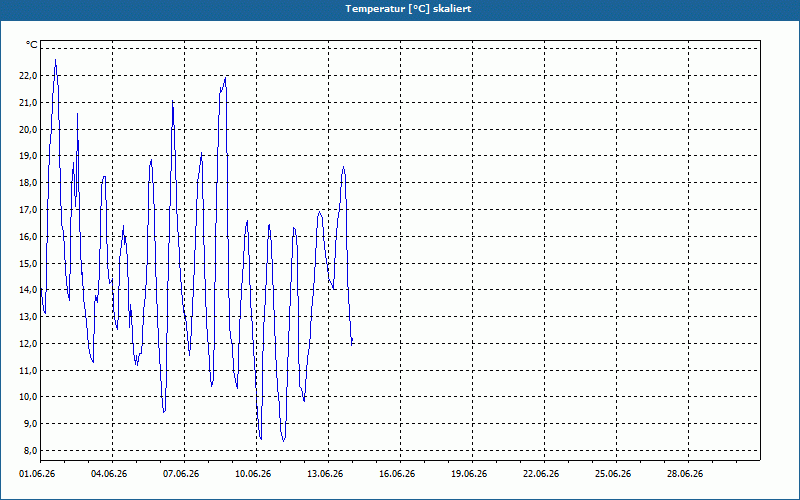The image size is (800, 500).
Task: Select the 12,0 y-axis tick label
Action: tap(28, 343)
